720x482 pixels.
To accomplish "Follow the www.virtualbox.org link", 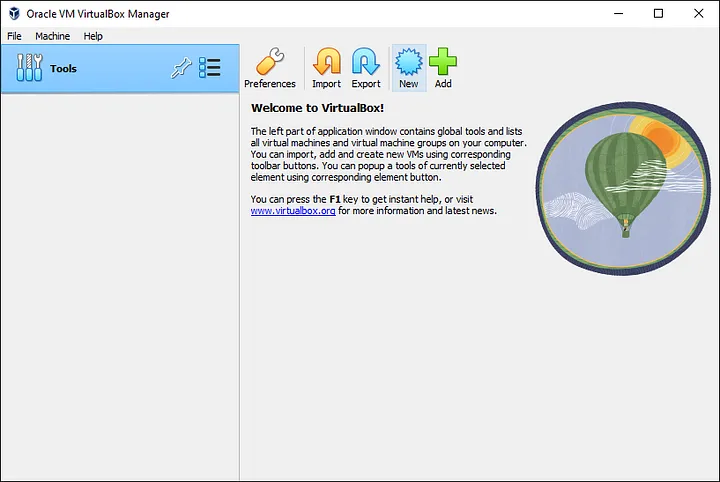I will 293,211.
